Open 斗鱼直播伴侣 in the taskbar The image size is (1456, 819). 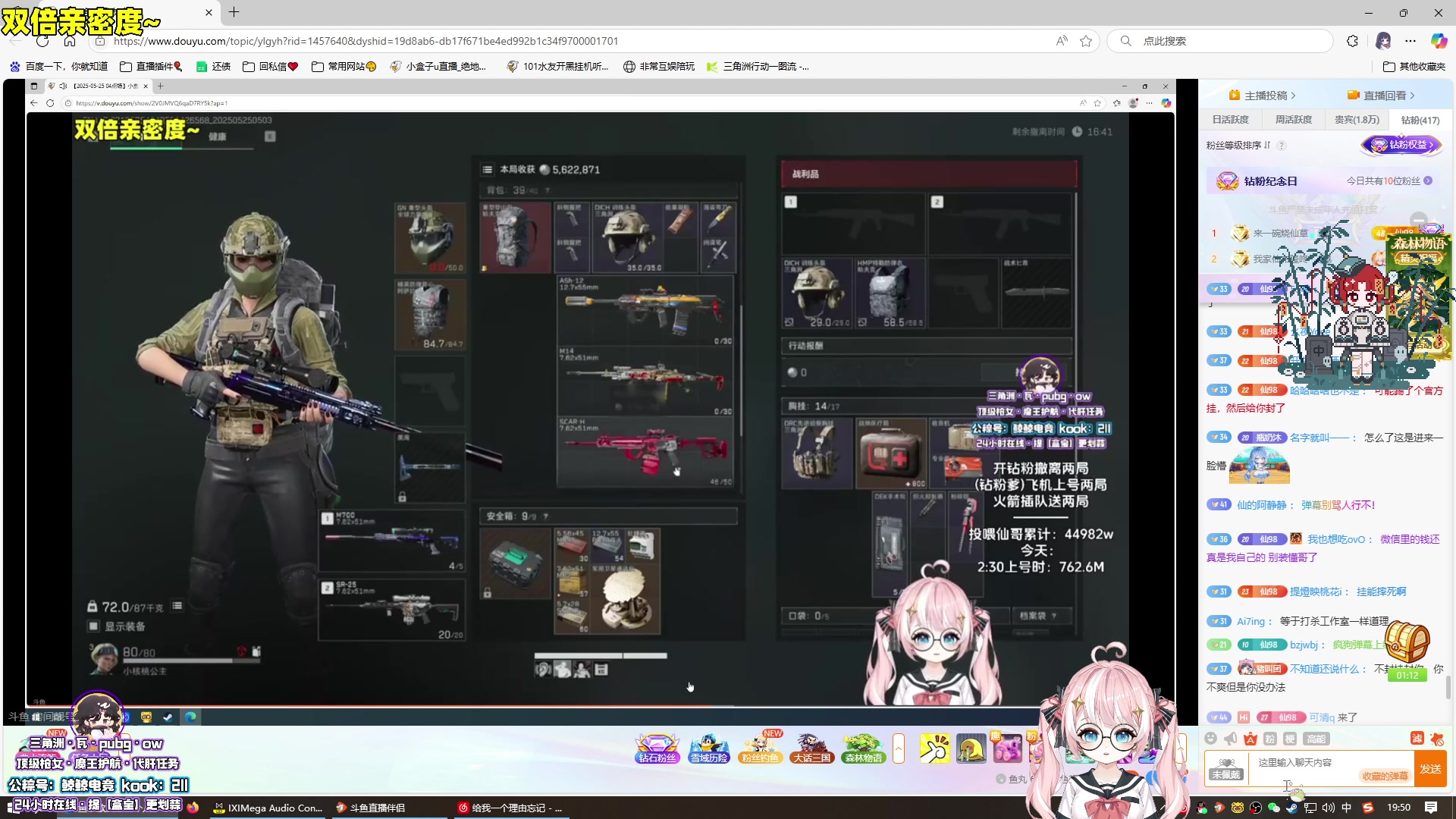(x=370, y=808)
